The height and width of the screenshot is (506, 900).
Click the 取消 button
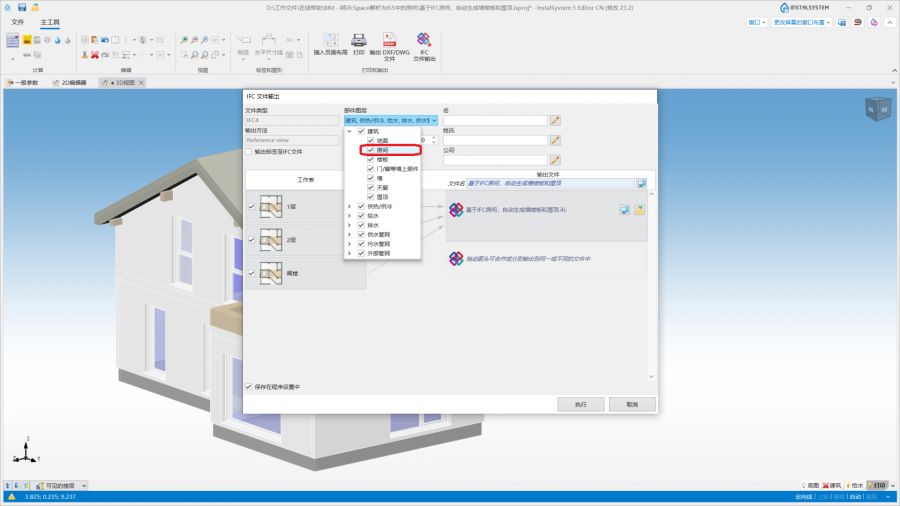pos(631,404)
